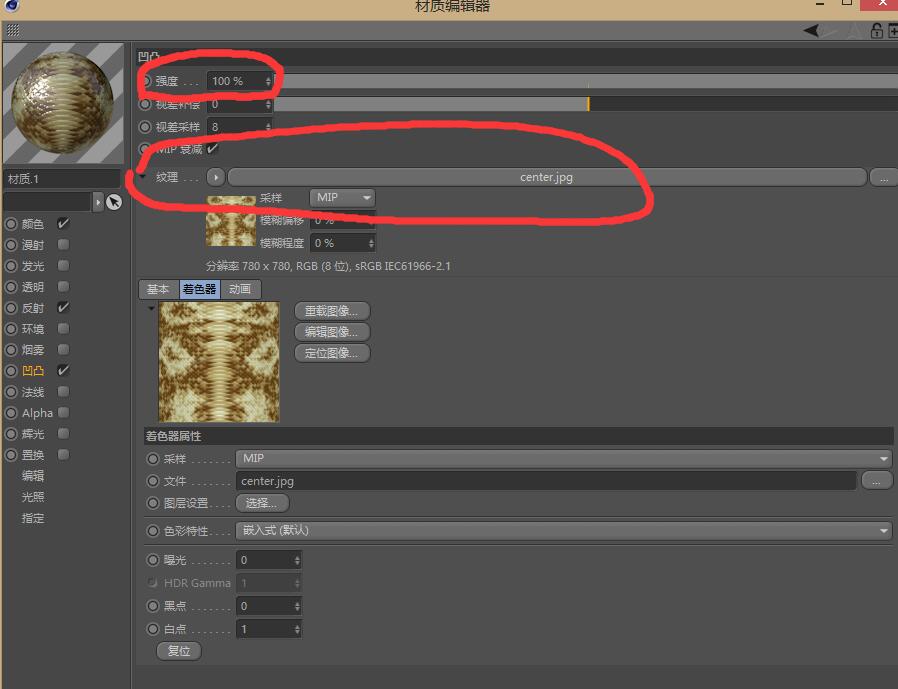
Task: Open new manager window plus icon
Action: pyautogui.click(x=893, y=31)
